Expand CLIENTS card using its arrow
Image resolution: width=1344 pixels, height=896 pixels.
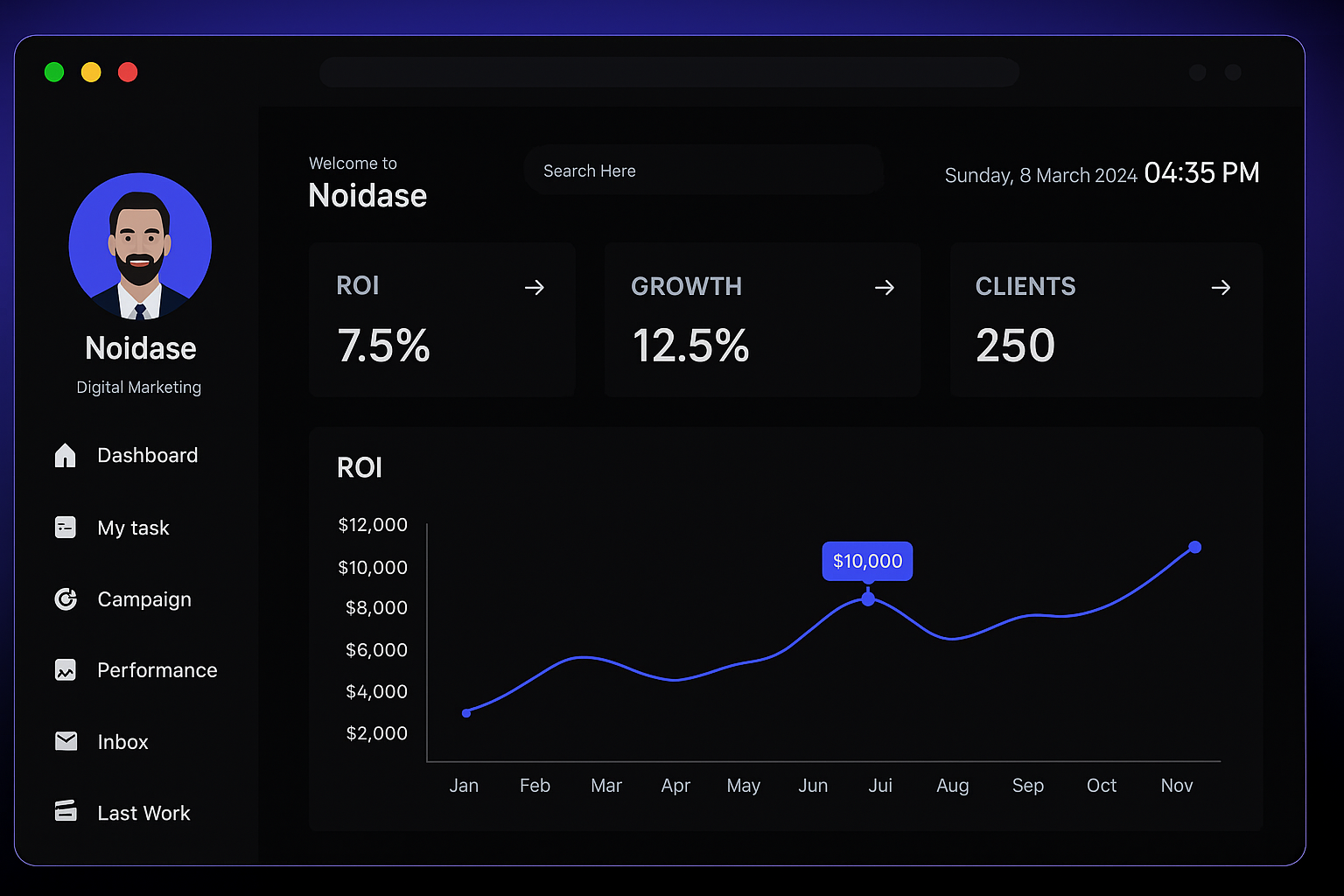[1221, 288]
